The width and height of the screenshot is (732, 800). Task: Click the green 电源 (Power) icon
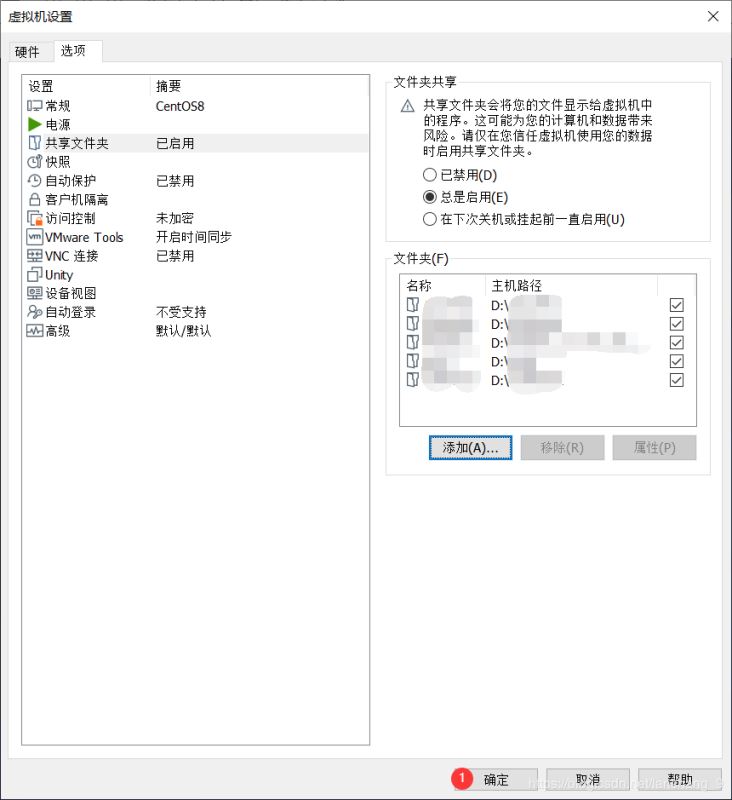click(x=35, y=125)
